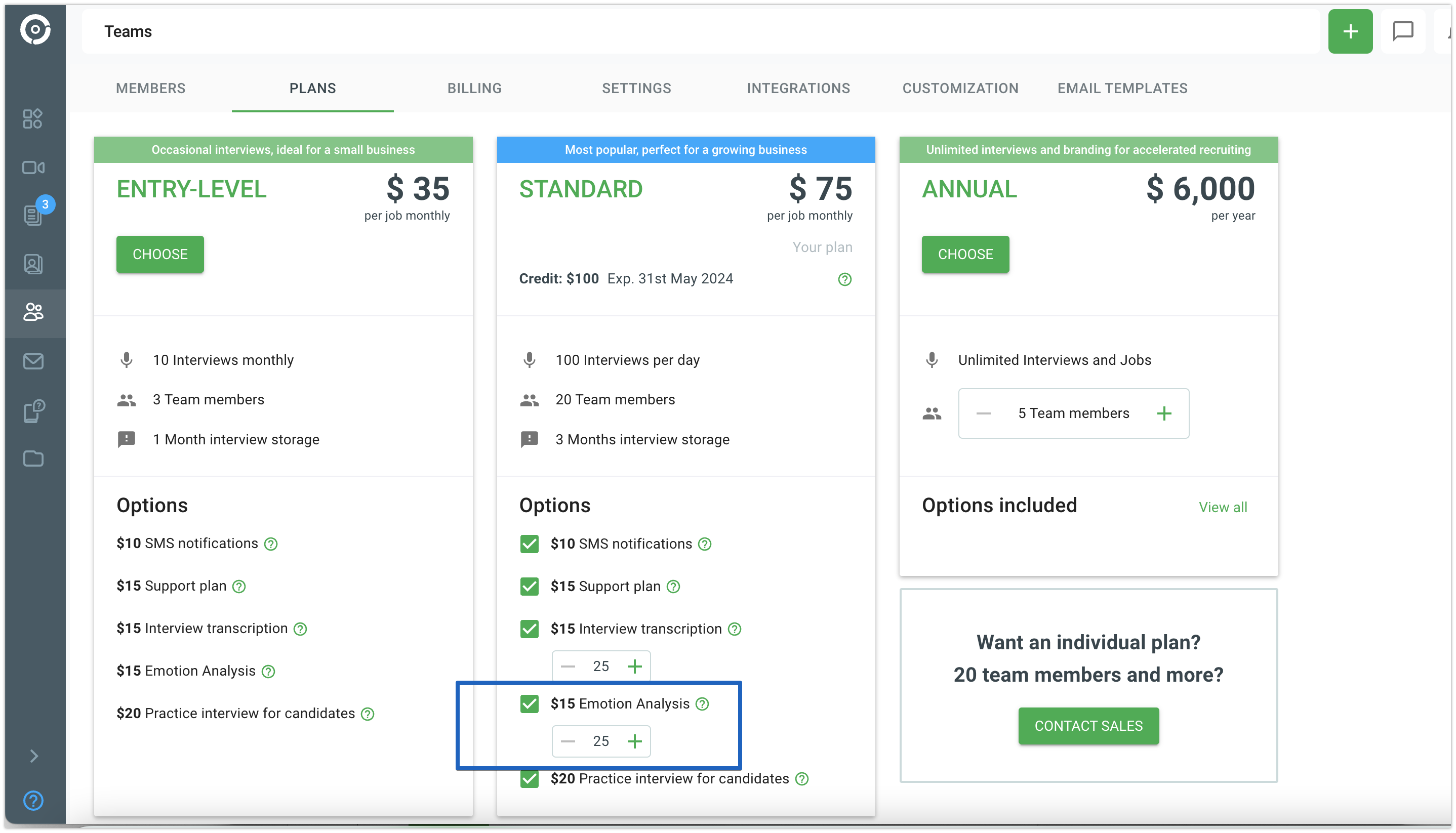Open the candidates profile sidebar icon
Screen dimensions: 1456x833
point(33,264)
